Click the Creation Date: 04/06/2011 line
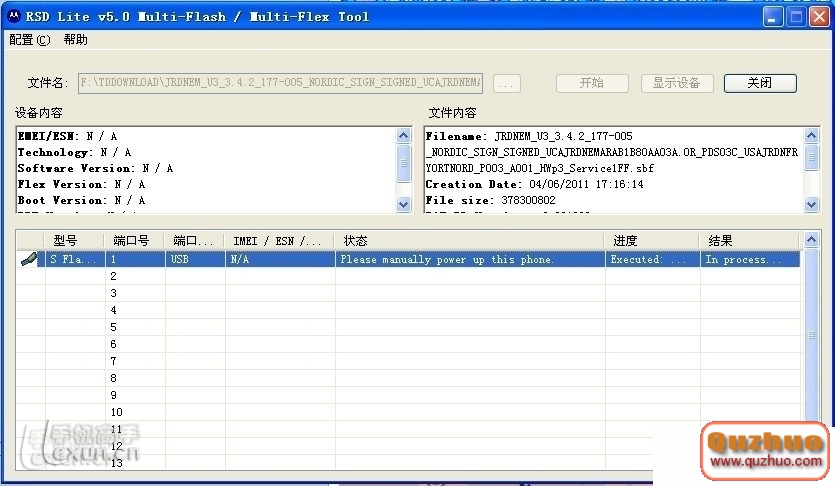 coord(535,184)
